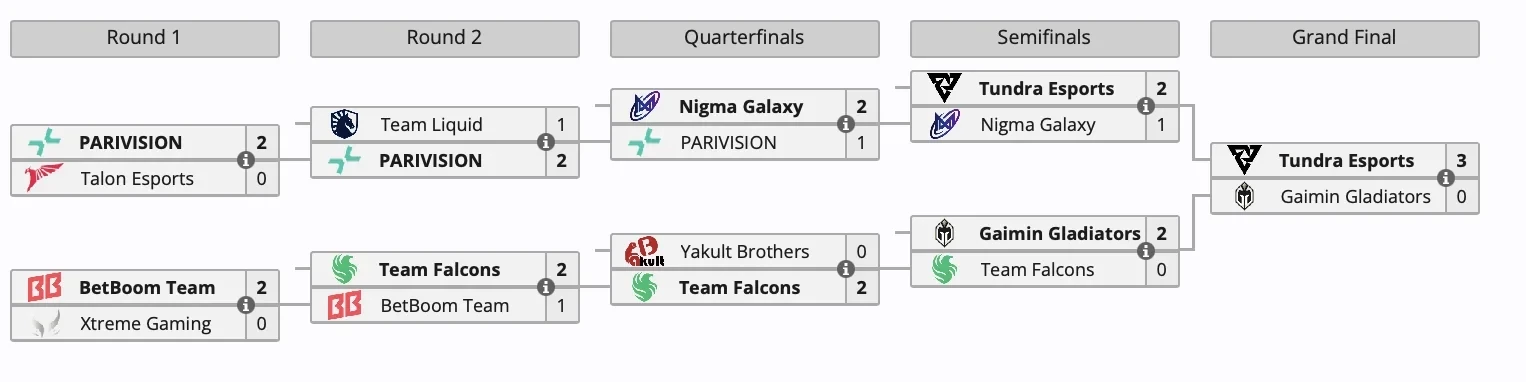
Task: Open Nigma Galaxy link in Quarterfinals
Action: tap(741, 106)
